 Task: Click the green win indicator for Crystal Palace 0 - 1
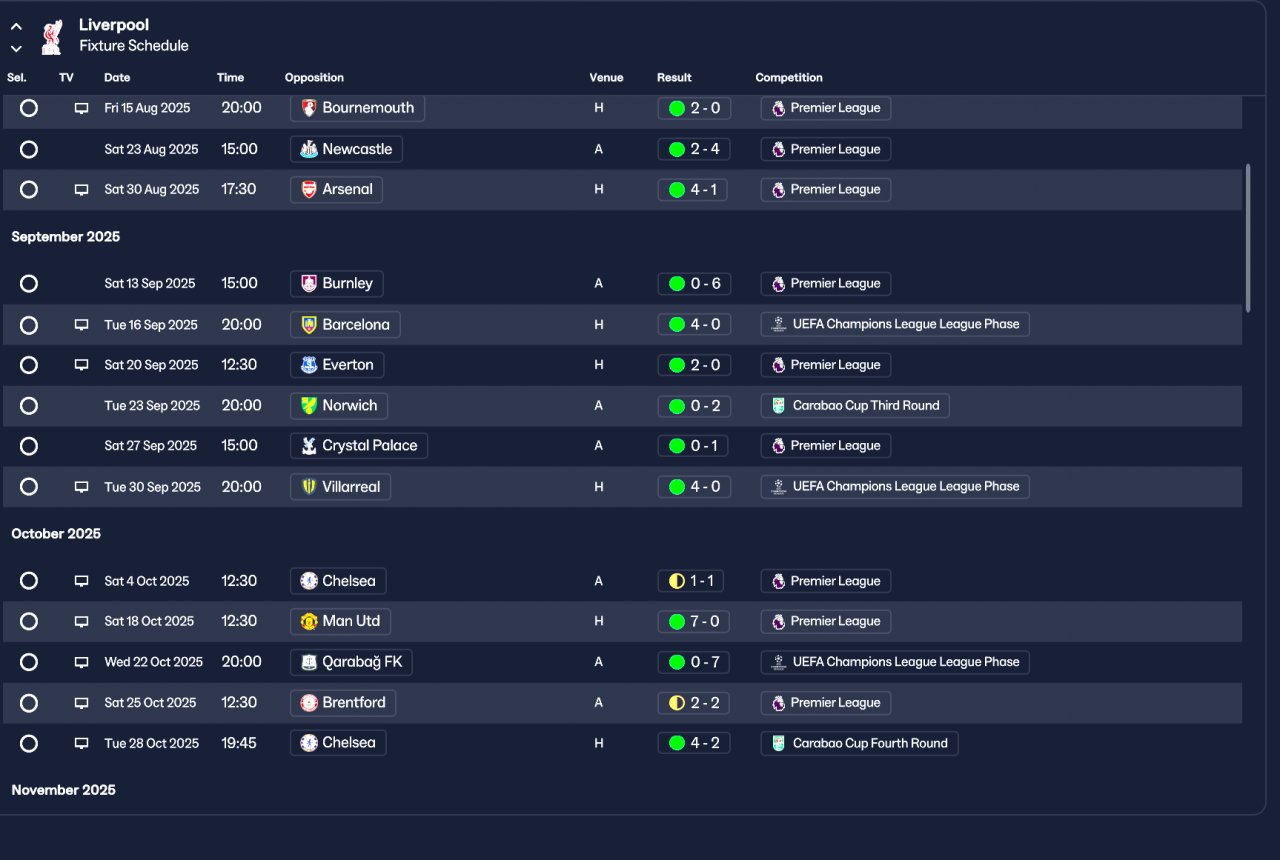[677, 446]
